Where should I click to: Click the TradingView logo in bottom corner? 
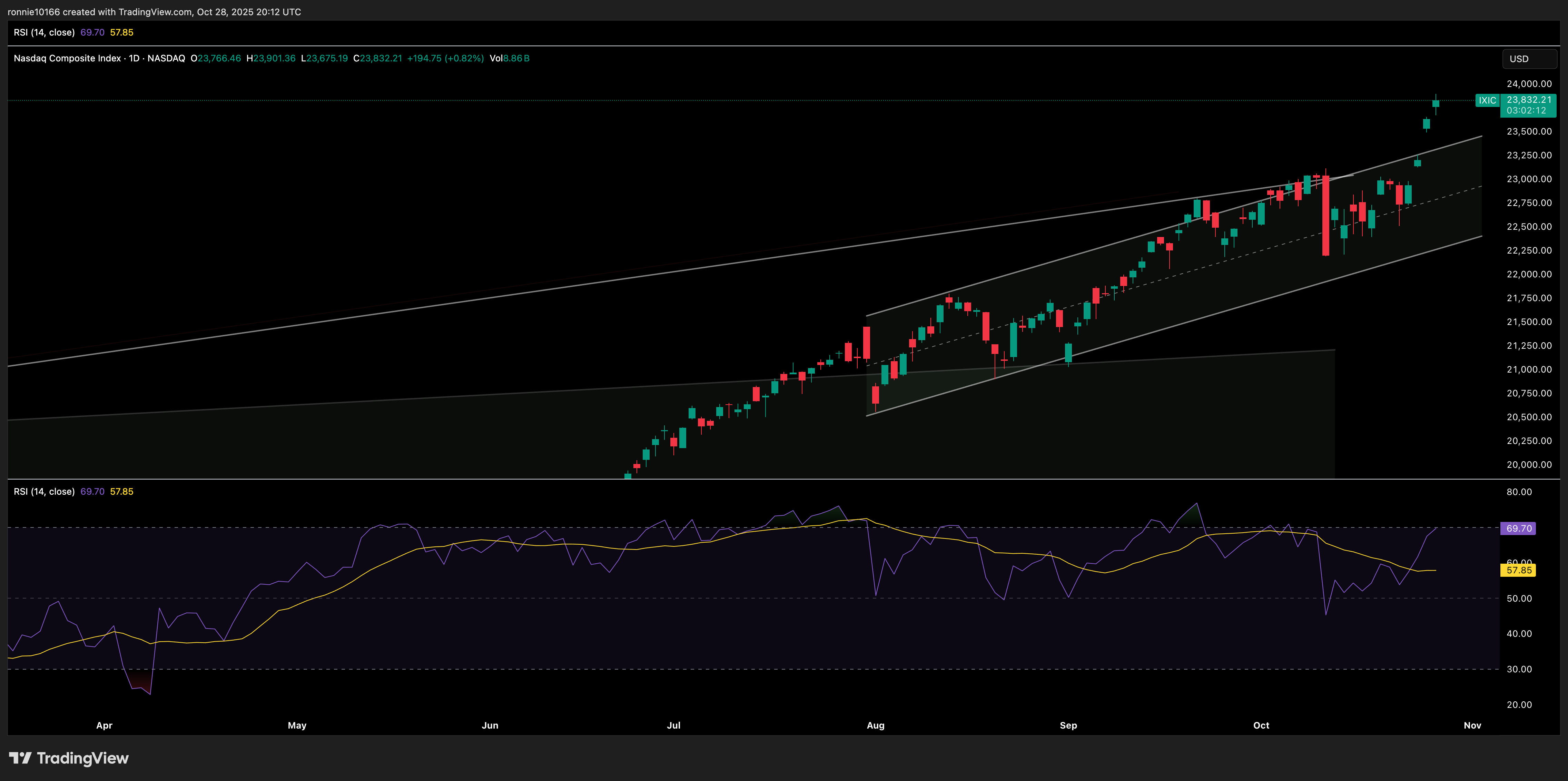tap(68, 758)
